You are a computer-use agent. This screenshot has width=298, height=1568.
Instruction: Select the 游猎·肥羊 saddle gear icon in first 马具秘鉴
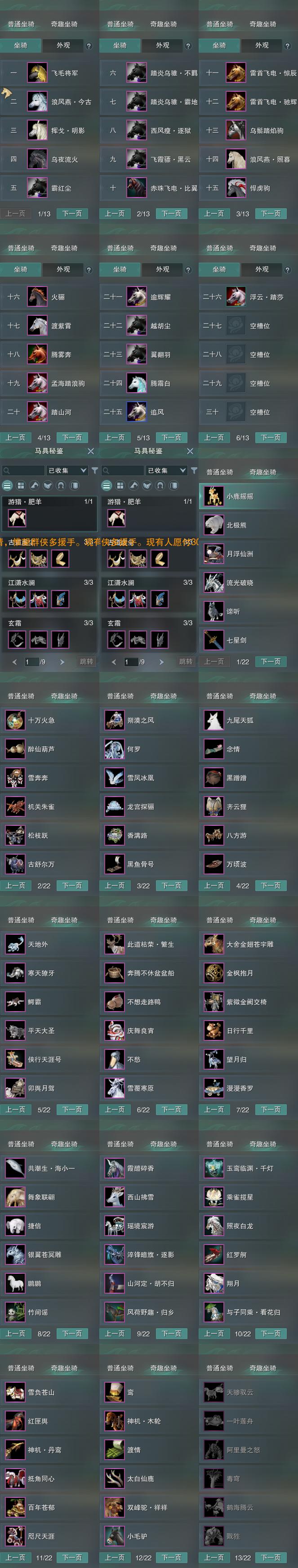(x=17, y=518)
